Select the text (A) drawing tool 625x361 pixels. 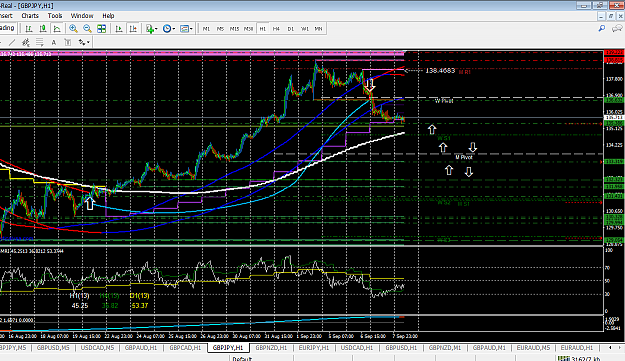click(54, 42)
